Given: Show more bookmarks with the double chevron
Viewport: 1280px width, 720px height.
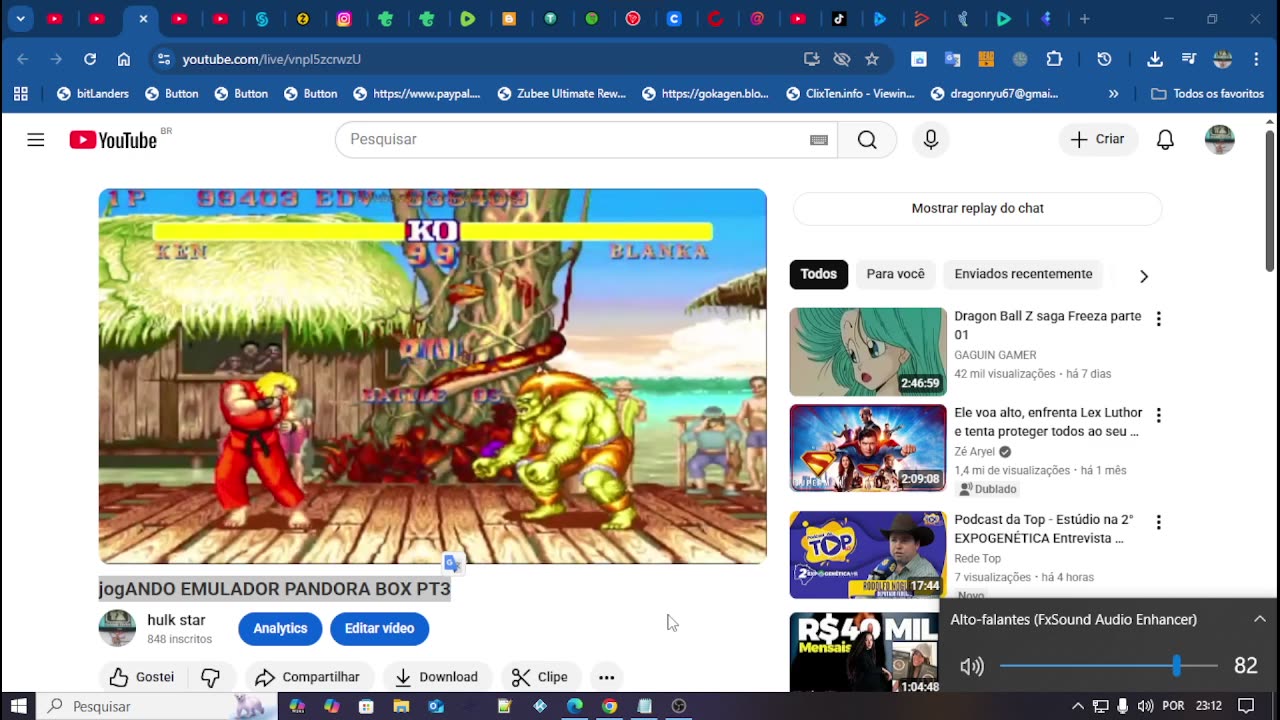Looking at the screenshot, I should click(x=1113, y=94).
